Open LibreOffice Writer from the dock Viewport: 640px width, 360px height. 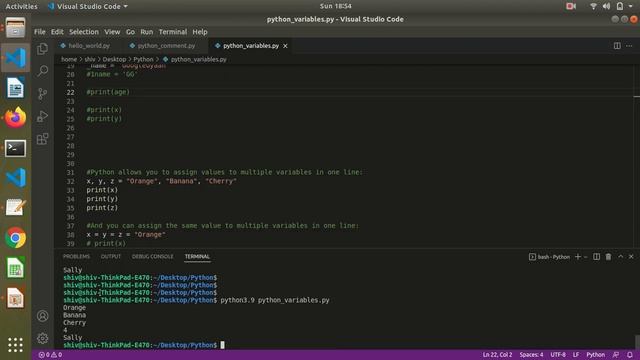[x=16, y=88]
